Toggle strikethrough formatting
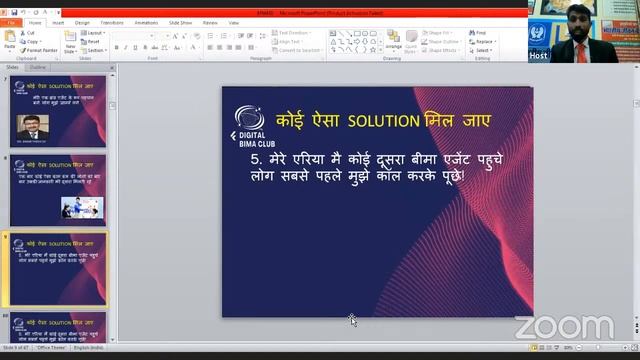 point(155,48)
